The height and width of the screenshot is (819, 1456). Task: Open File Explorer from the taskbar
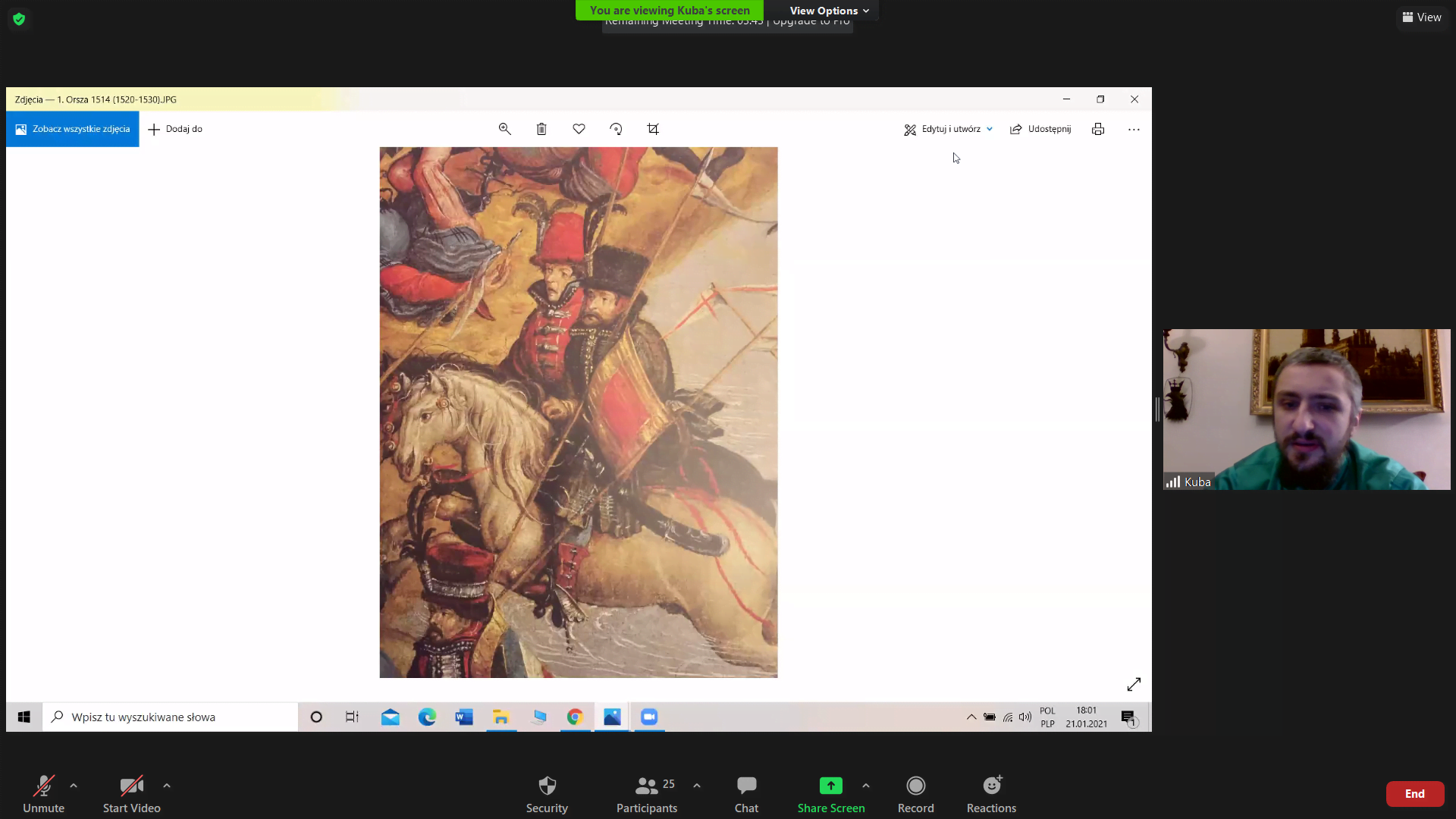click(500, 717)
